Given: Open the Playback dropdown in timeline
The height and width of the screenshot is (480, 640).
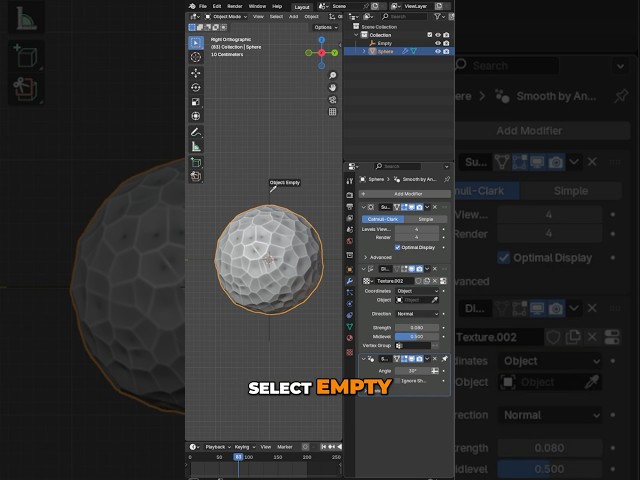Looking at the screenshot, I should (x=218, y=447).
